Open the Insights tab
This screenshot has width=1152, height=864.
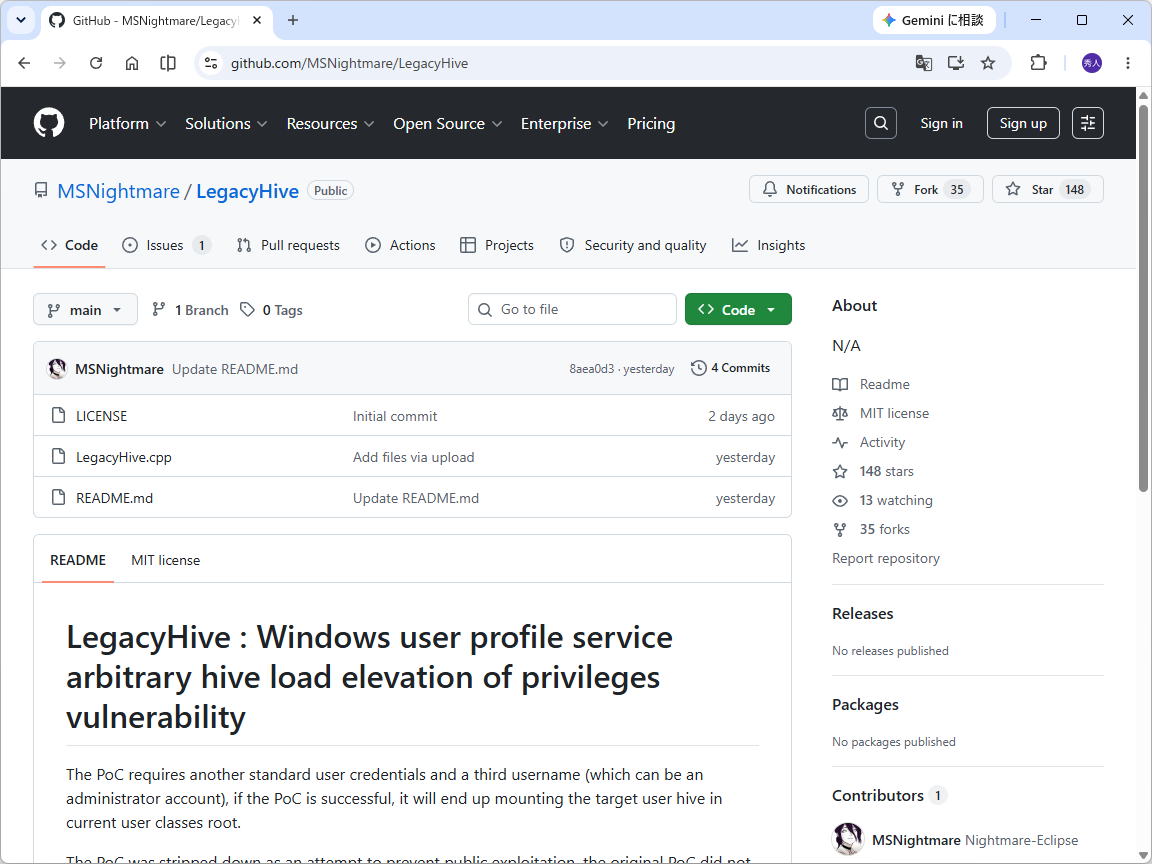point(768,245)
